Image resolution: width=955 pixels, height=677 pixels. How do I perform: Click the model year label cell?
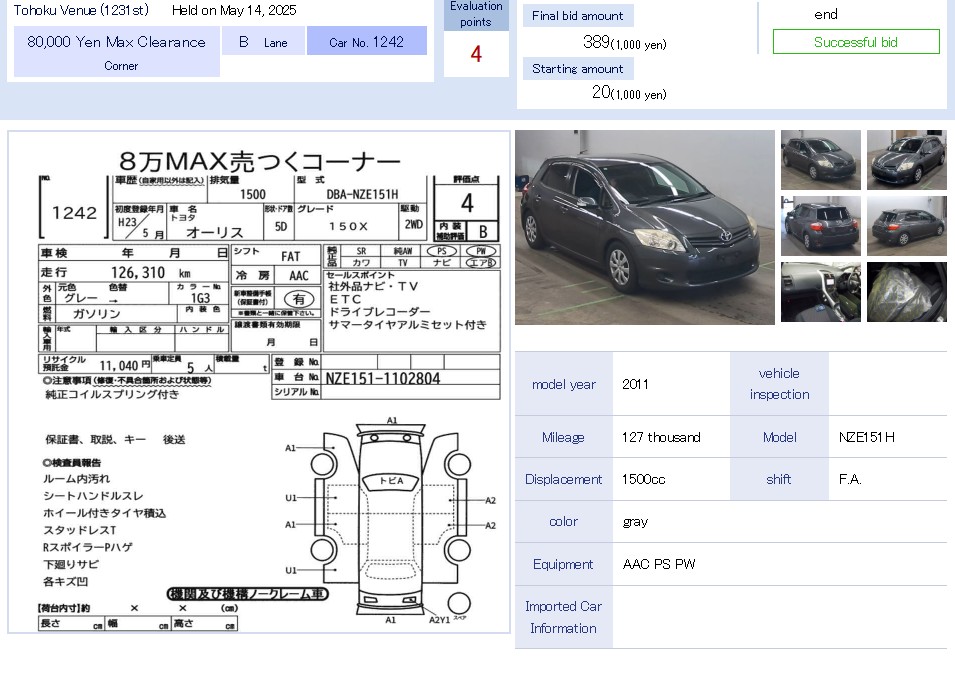pos(563,384)
